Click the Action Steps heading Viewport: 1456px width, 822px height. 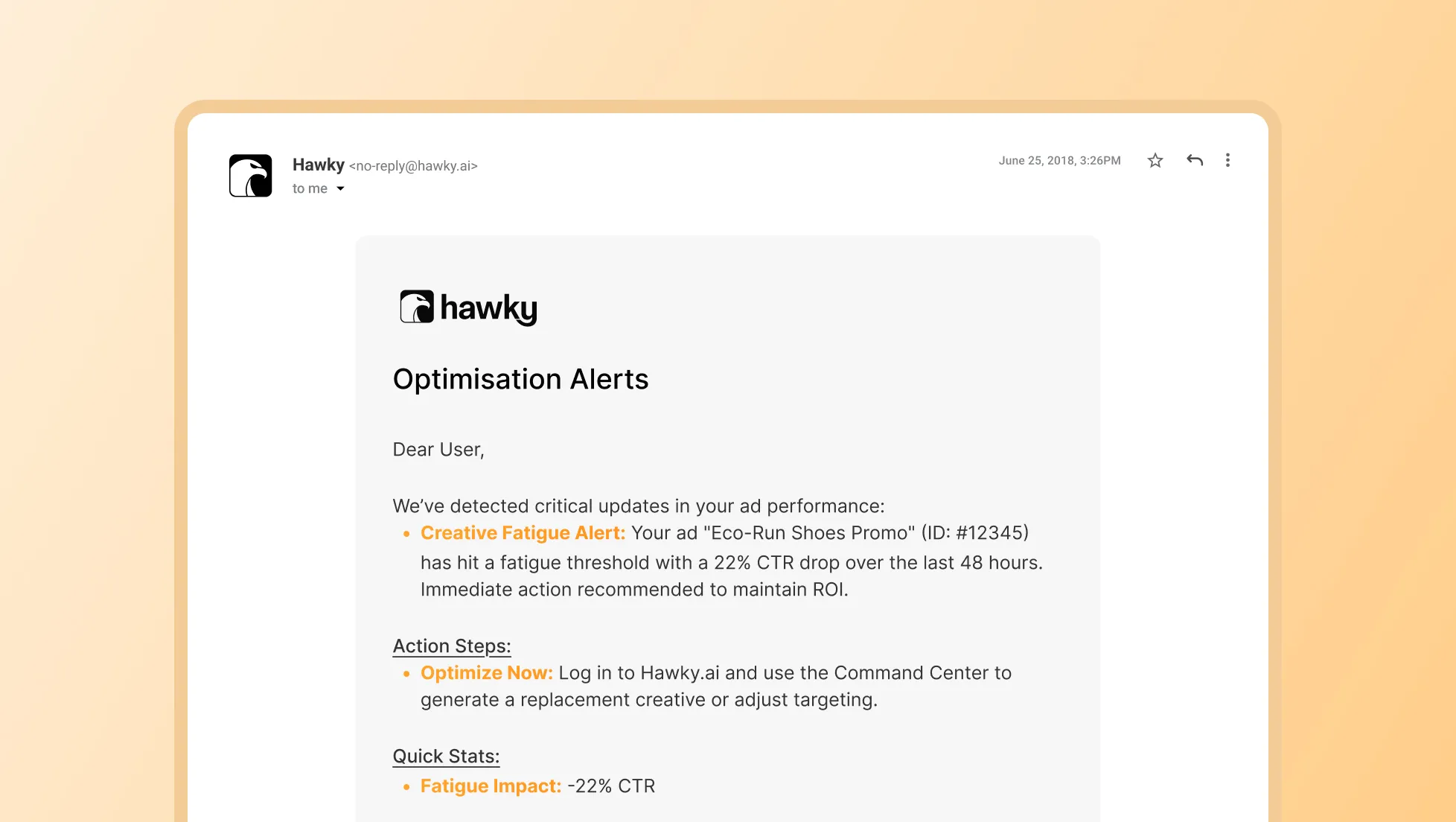[x=452, y=646]
